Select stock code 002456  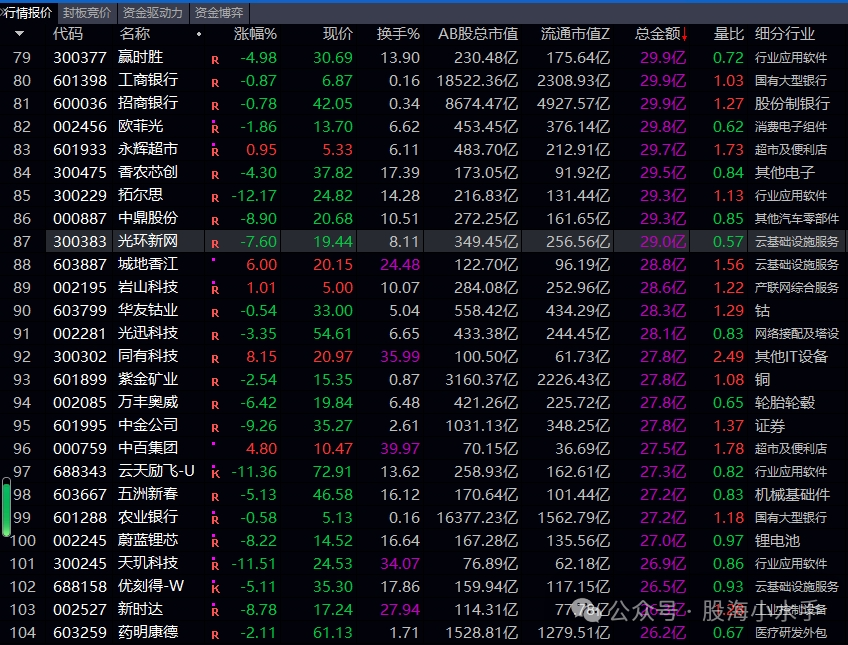click(x=80, y=127)
